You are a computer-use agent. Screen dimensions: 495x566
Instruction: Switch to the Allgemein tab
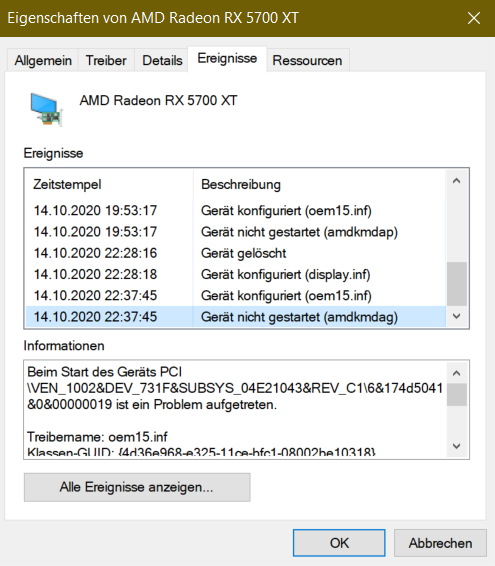point(43,60)
